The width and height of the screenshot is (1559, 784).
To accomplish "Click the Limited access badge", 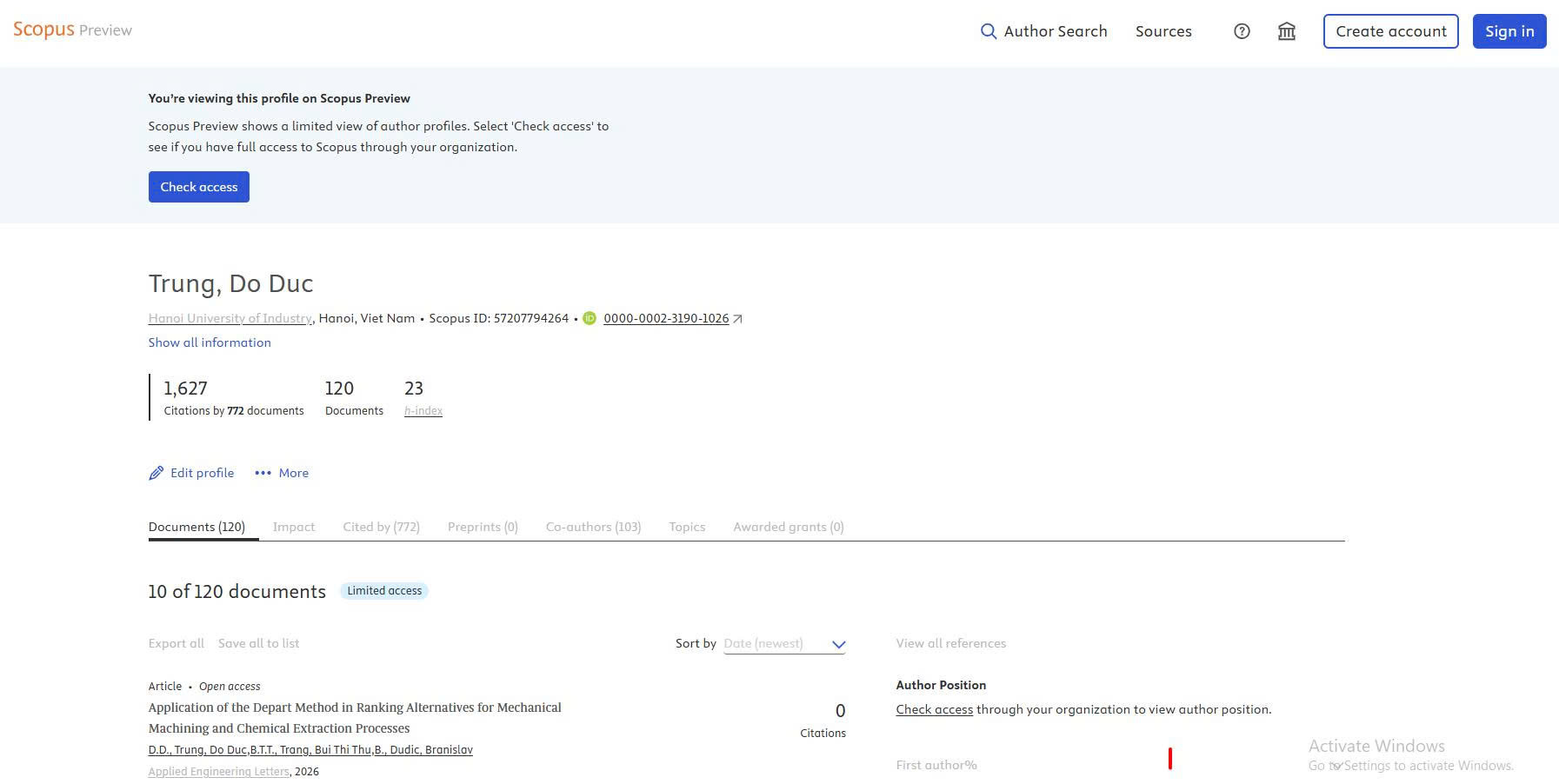I will click(384, 591).
